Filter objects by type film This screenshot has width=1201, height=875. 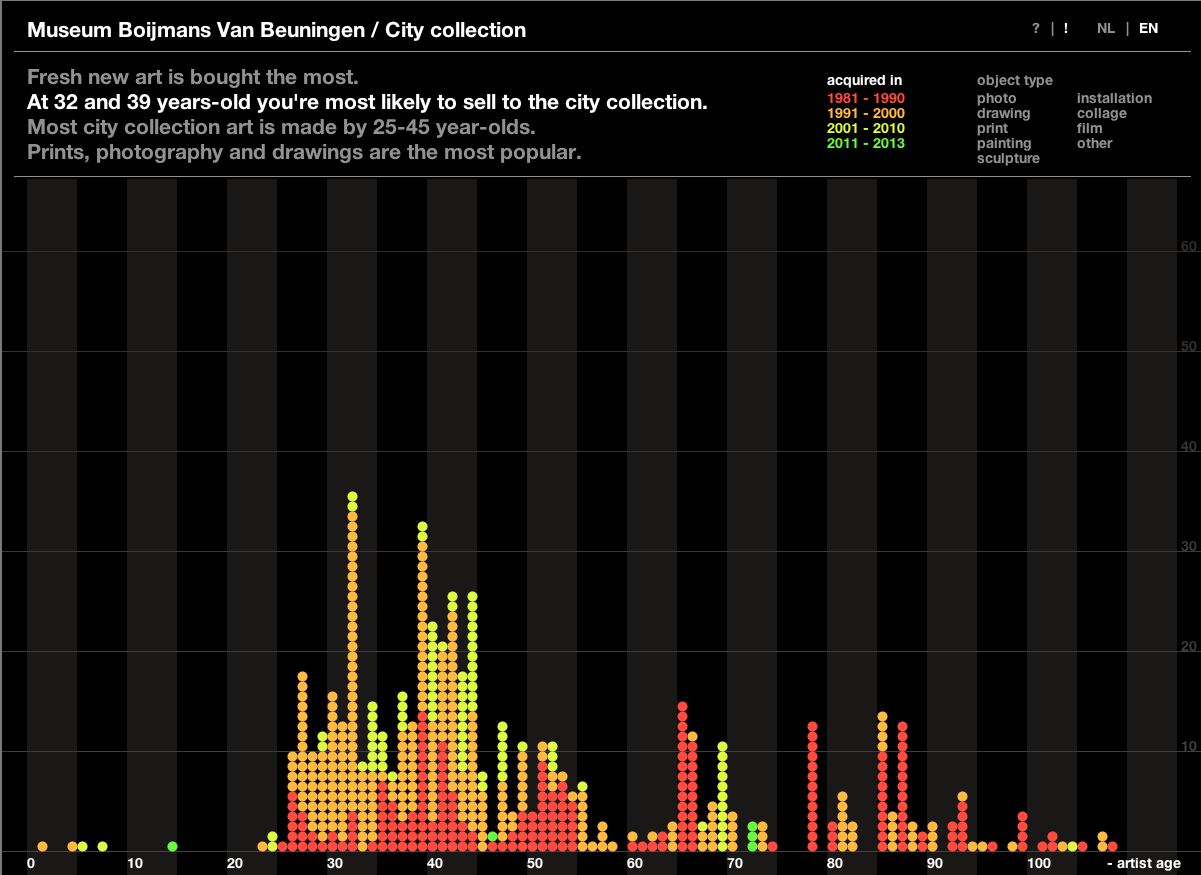click(1089, 128)
